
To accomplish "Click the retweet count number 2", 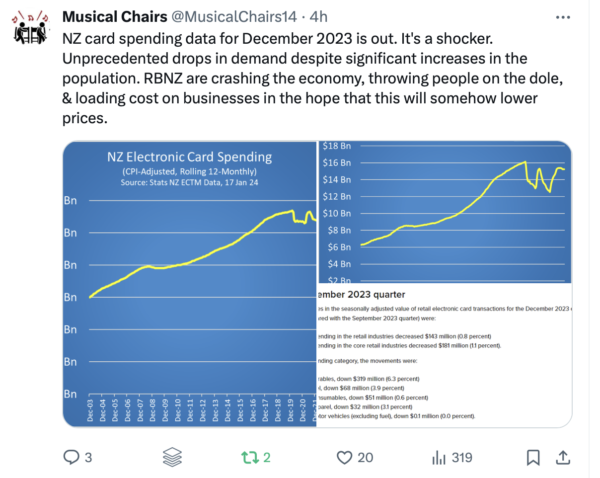I will [267, 458].
